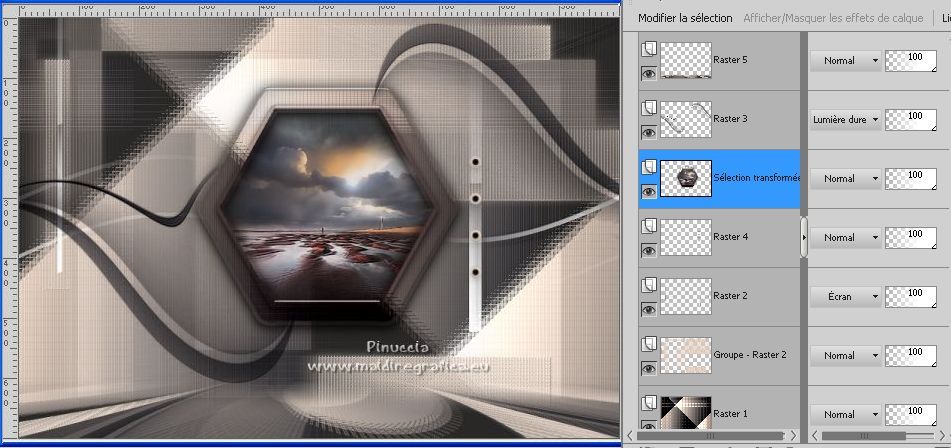Image resolution: width=951 pixels, height=448 pixels.
Task: Hide the Sélection transformée layer via its eye icon
Action: (x=649, y=192)
